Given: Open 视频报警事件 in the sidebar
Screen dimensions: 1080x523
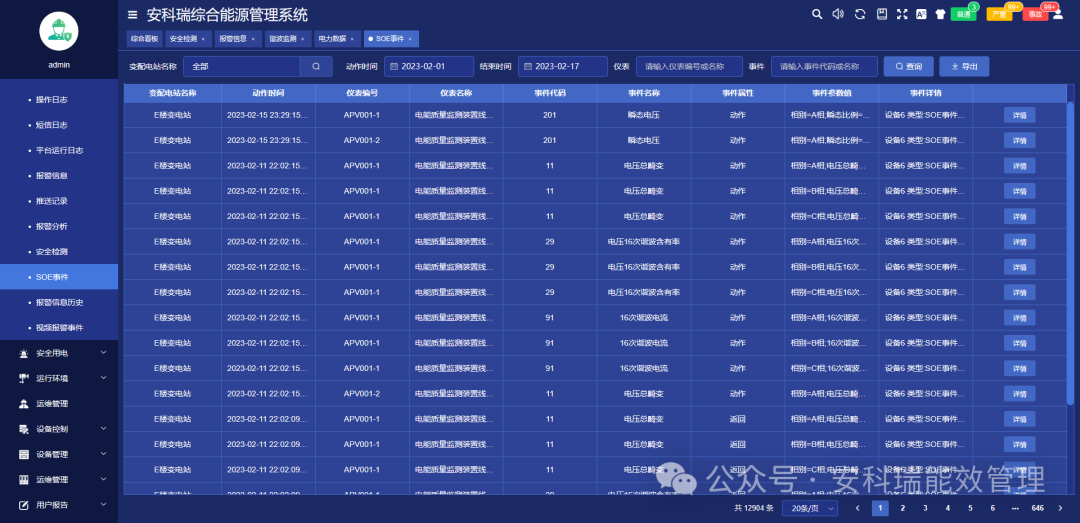Looking at the screenshot, I should pos(59,328).
